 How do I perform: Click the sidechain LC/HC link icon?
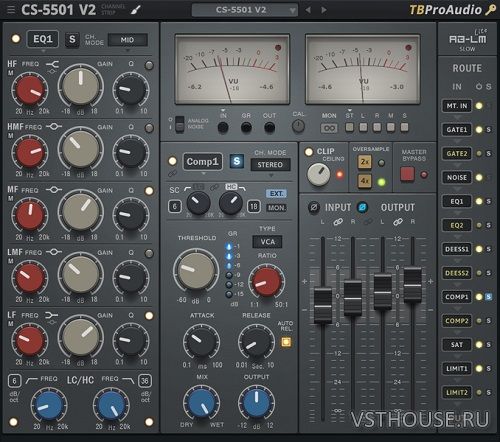[x=215, y=188]
